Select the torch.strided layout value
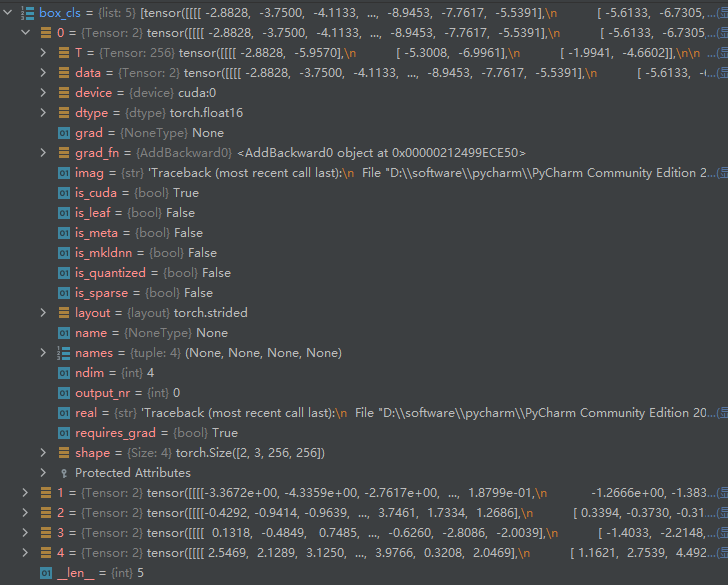Screen dimensions: 728x585 210,313
